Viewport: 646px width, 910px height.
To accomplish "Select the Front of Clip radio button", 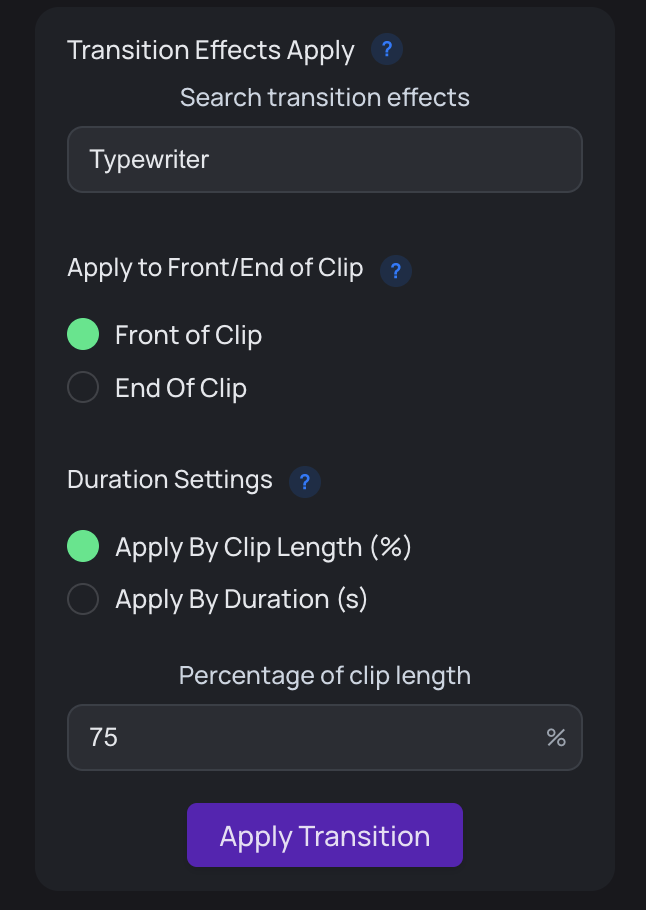I will [x=83, y=334].
